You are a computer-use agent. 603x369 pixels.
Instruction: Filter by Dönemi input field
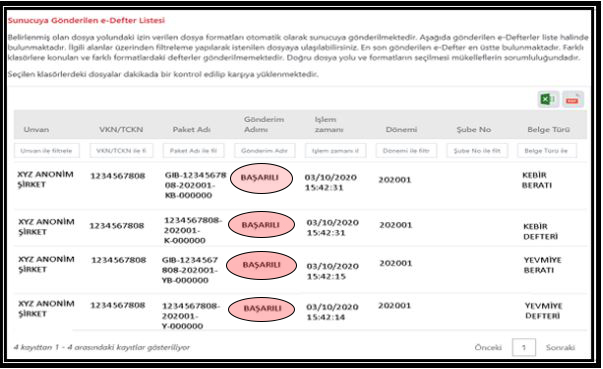(x=406, y=151)
